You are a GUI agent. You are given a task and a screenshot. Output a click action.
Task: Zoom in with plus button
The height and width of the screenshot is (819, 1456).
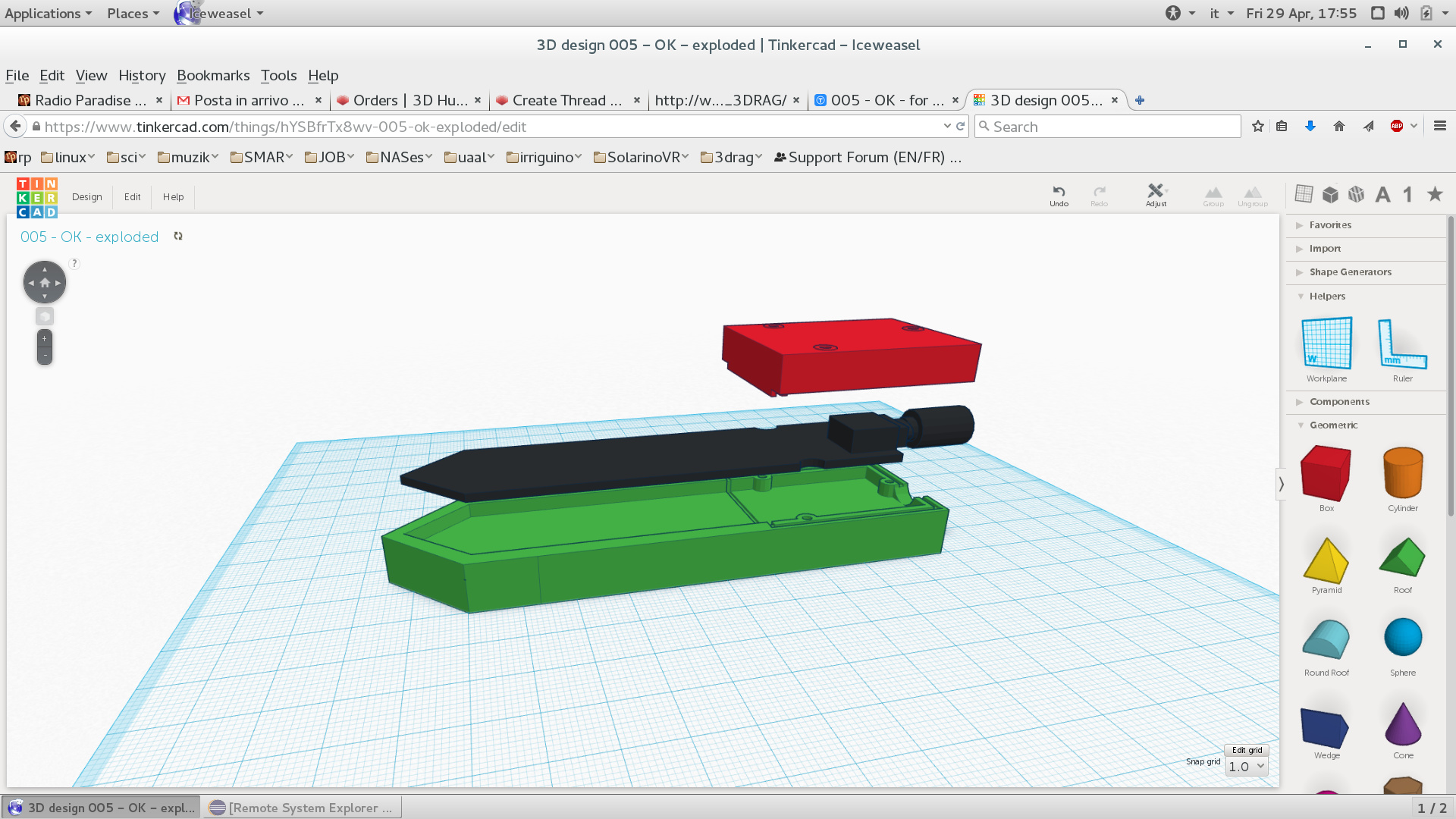(x=45, y=339)
